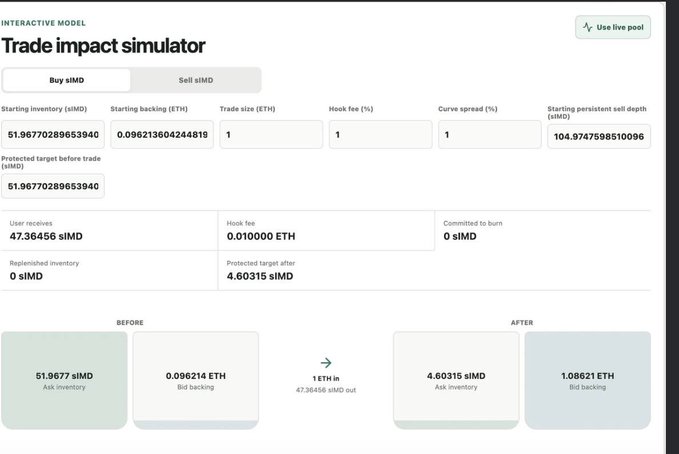
Task: Click the After 4.60315 sIMD ask inventory card
Action: tap(456, 380)
